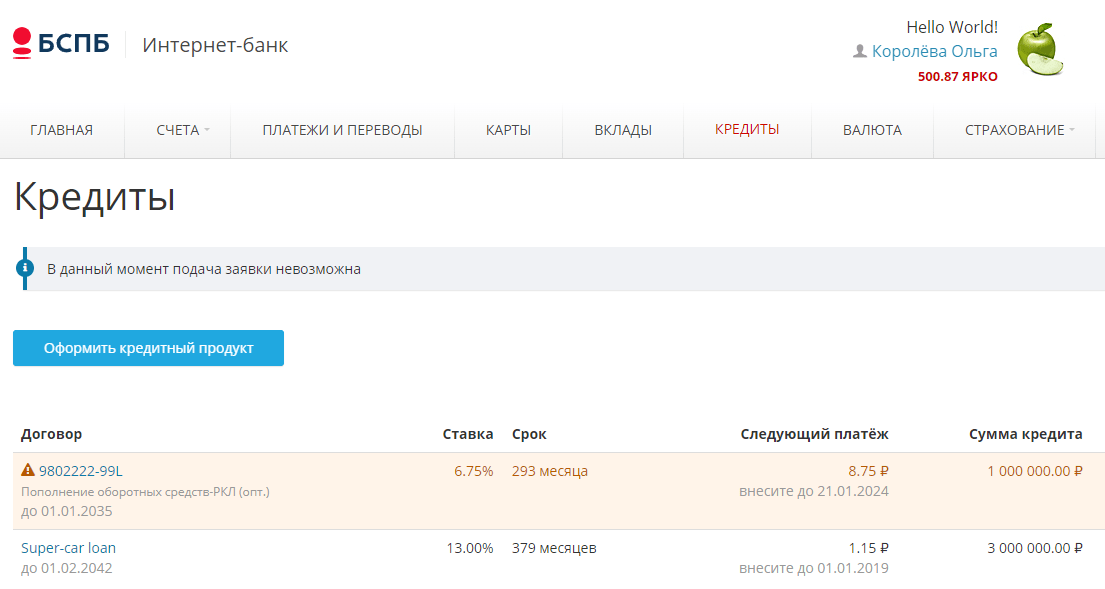The width and height of the screenshot is (1105, 589).
Task: Click the user silhouette icon beside Королёва Ольга
Action: pos(860,51)
